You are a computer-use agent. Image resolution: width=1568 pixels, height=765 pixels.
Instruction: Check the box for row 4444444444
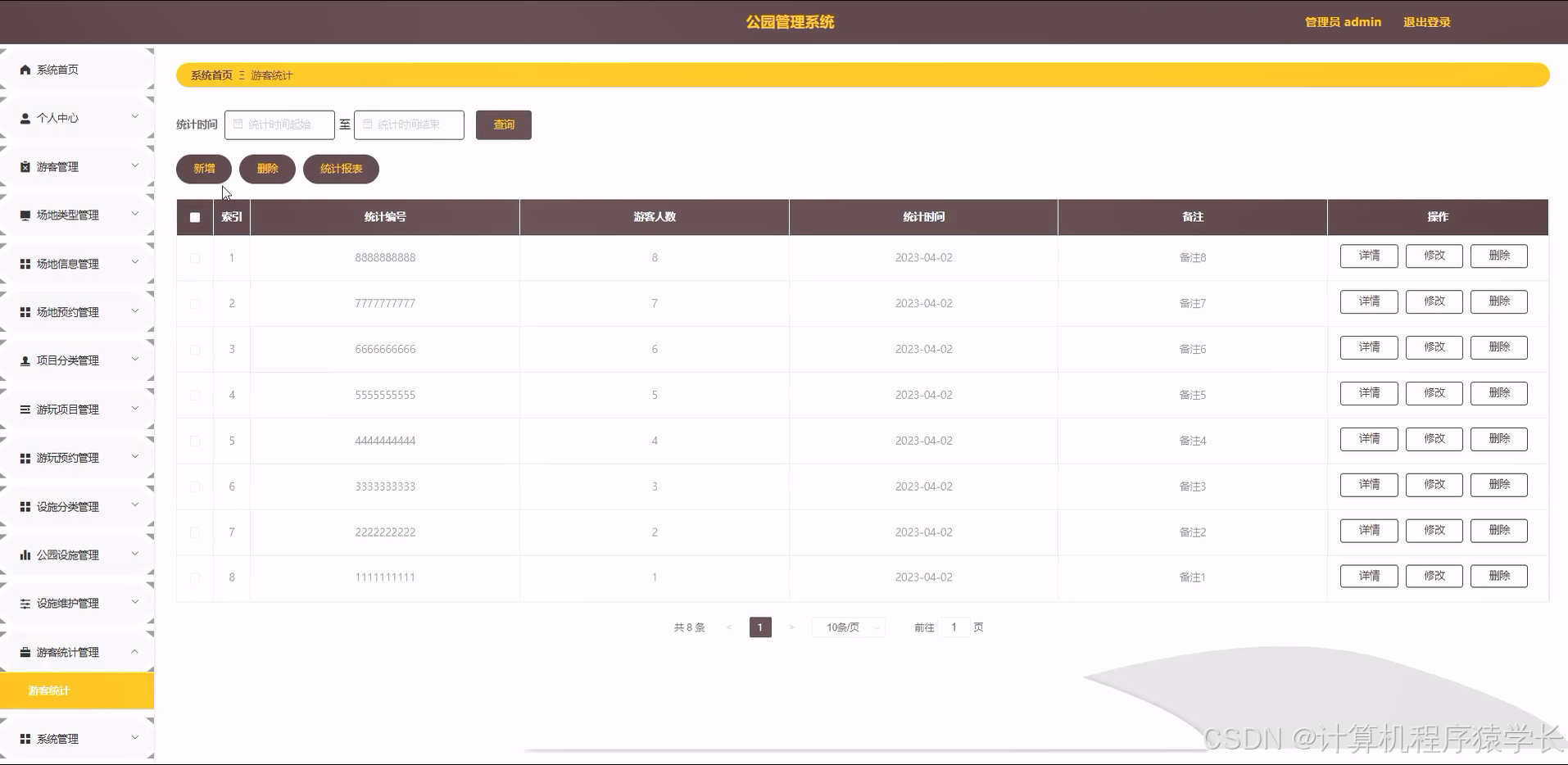(195, 441)
